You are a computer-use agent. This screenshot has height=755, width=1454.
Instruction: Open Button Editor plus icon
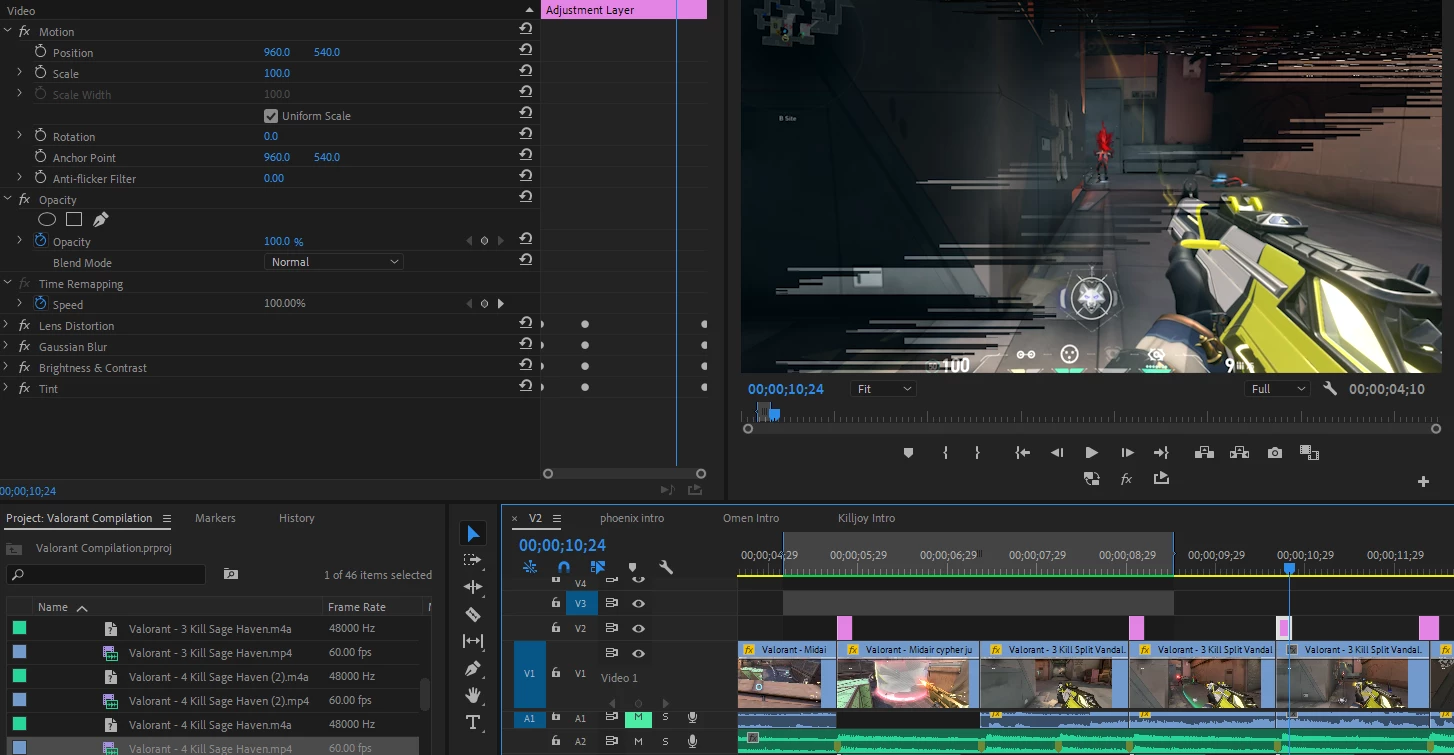[x=1423, y=481]
